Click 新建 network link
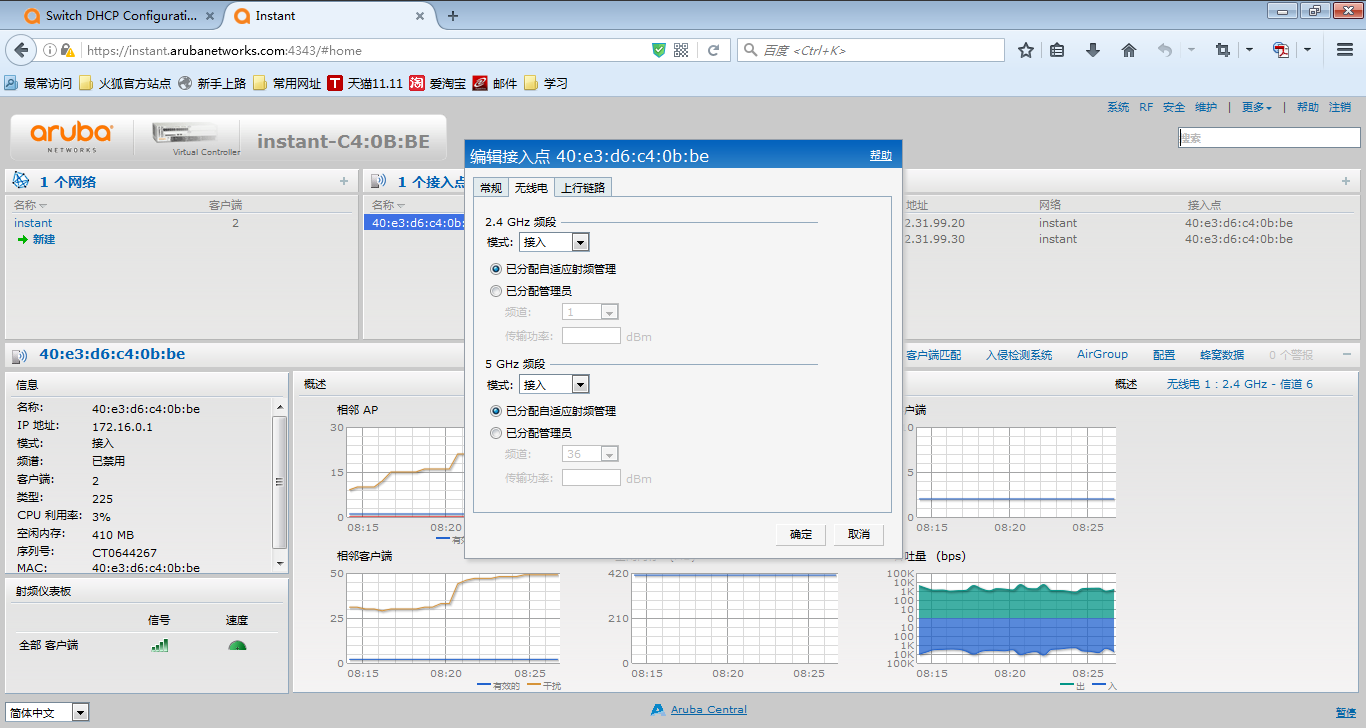The width and height of the screenshot is (1366, 728). (x=44, y=239)
